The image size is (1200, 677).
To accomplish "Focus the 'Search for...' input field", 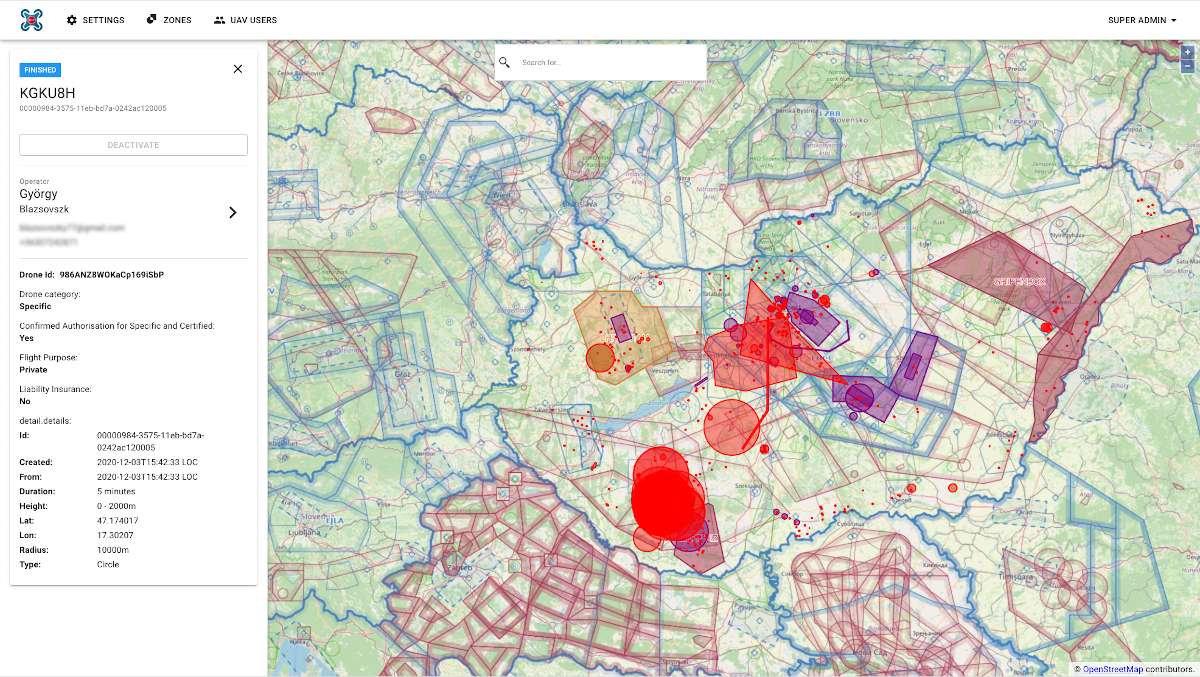I will coord(610,62).
